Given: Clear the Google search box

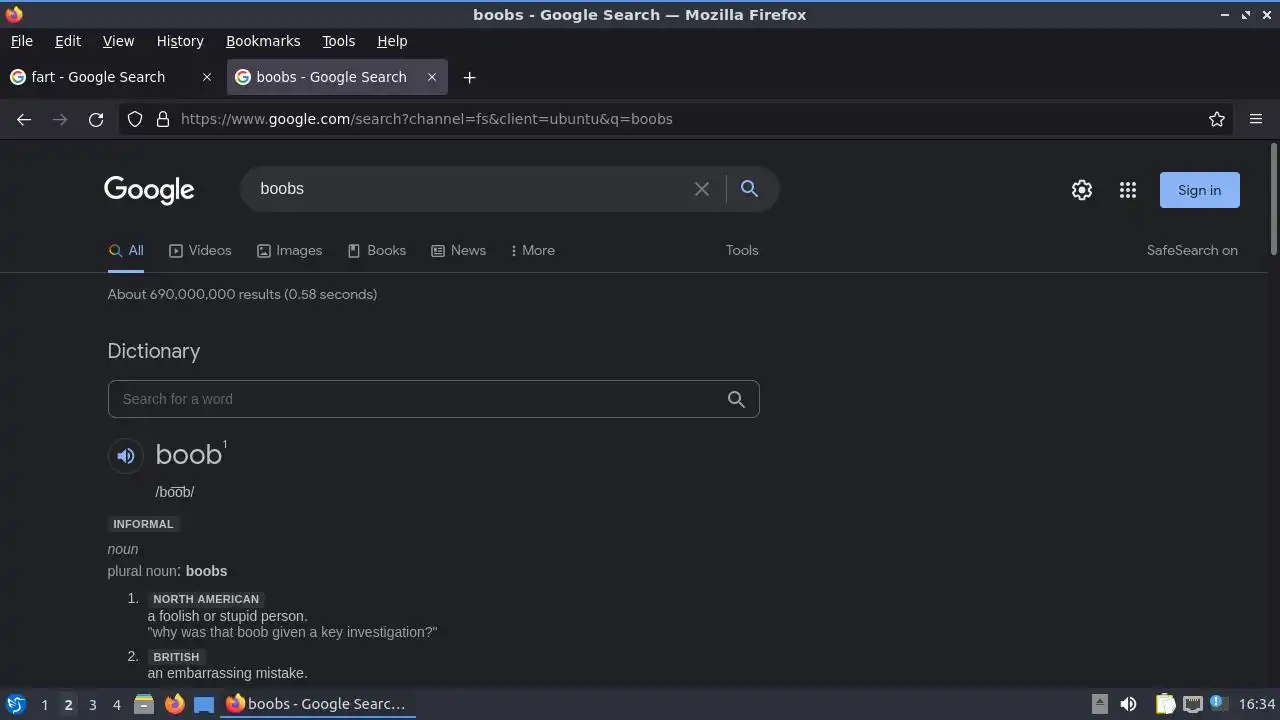Looking at the screenshot, I should coord(702,189).
